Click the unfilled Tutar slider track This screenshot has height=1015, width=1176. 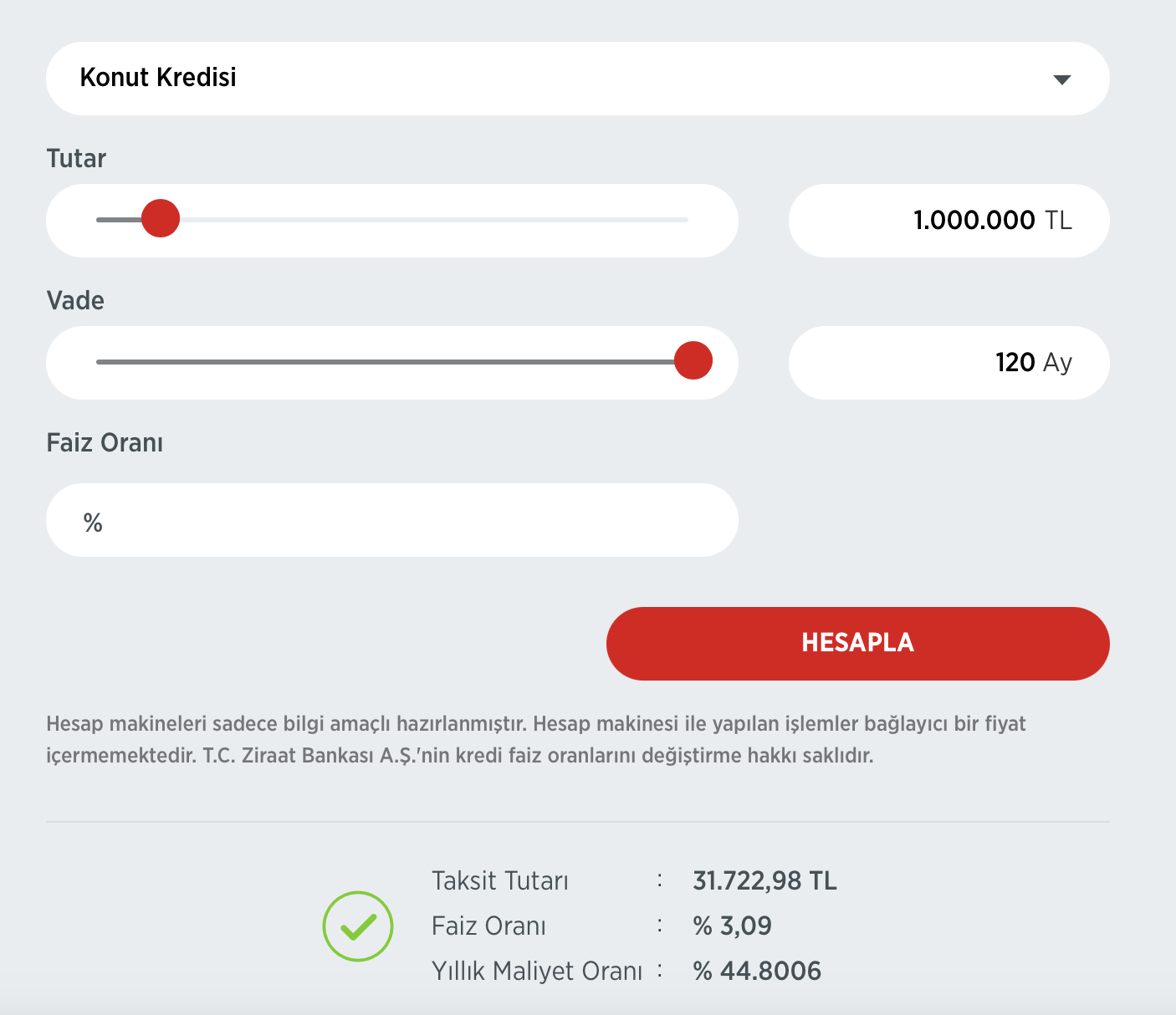[x=435, y=220]
